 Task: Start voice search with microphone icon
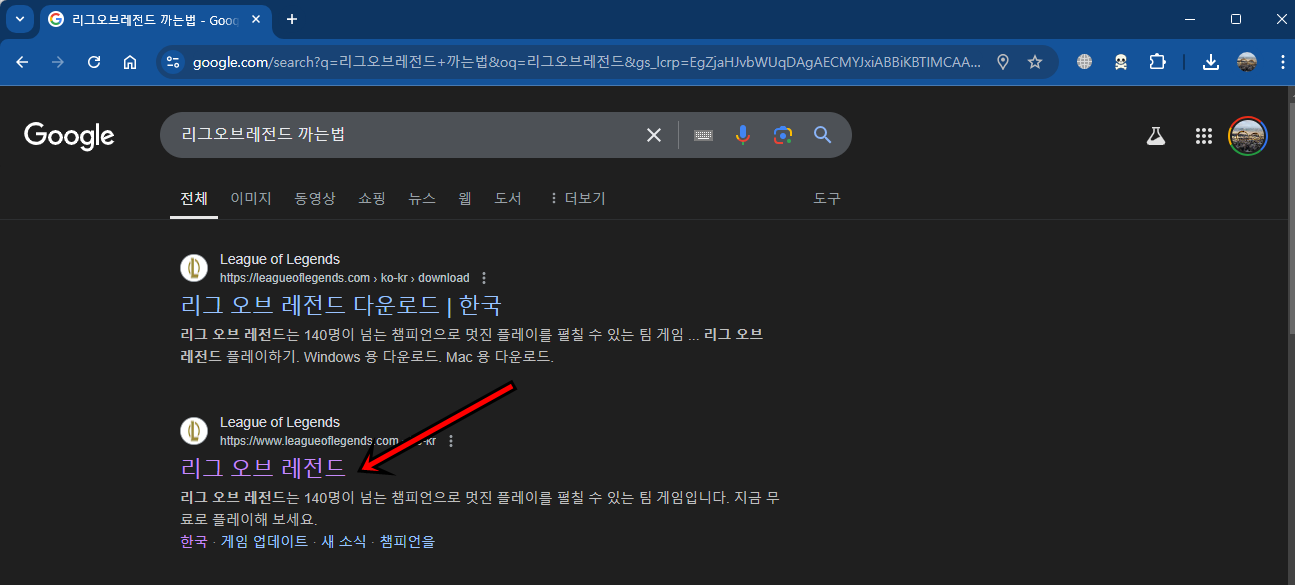tap(742, 135)
